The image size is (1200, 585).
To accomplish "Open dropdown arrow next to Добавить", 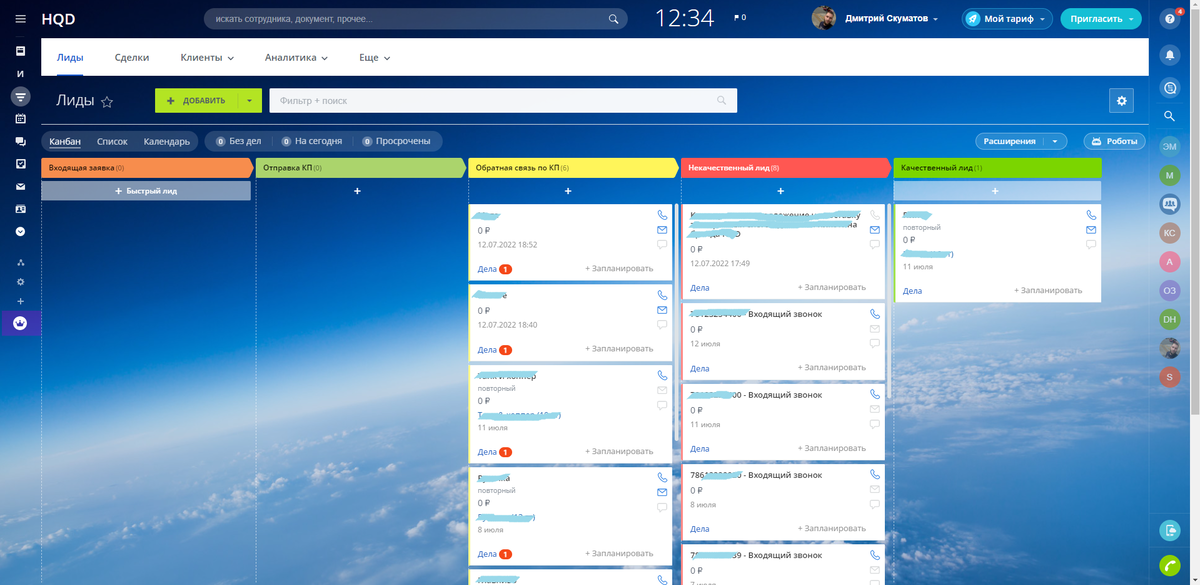I will (x=250, y=100).
